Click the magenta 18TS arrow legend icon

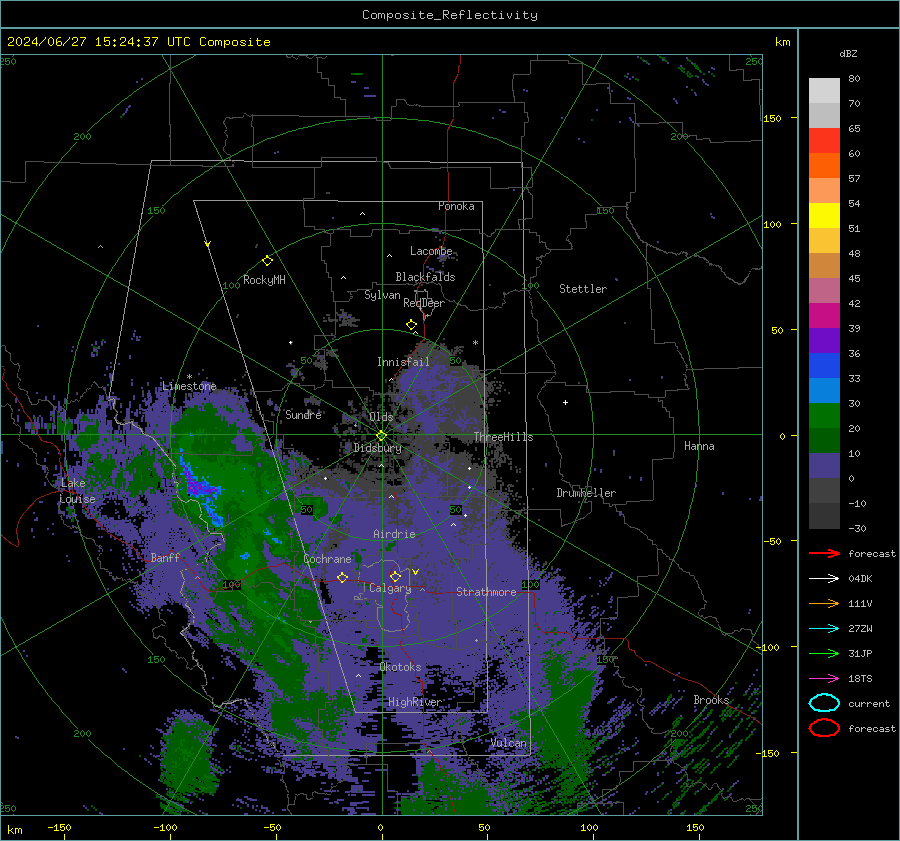point(824,678)
